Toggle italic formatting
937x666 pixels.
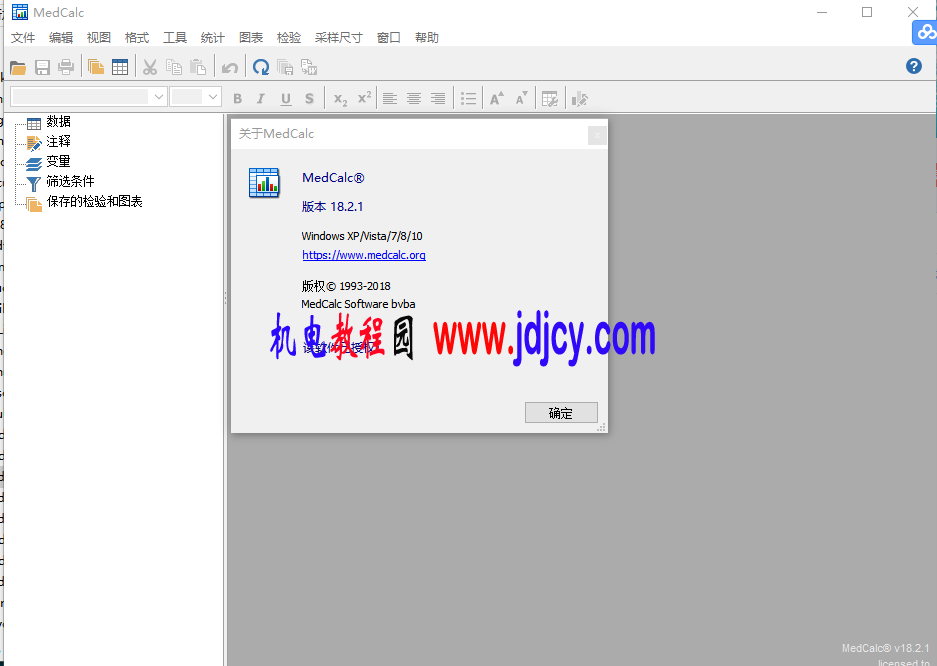click(x=261, y=99)
